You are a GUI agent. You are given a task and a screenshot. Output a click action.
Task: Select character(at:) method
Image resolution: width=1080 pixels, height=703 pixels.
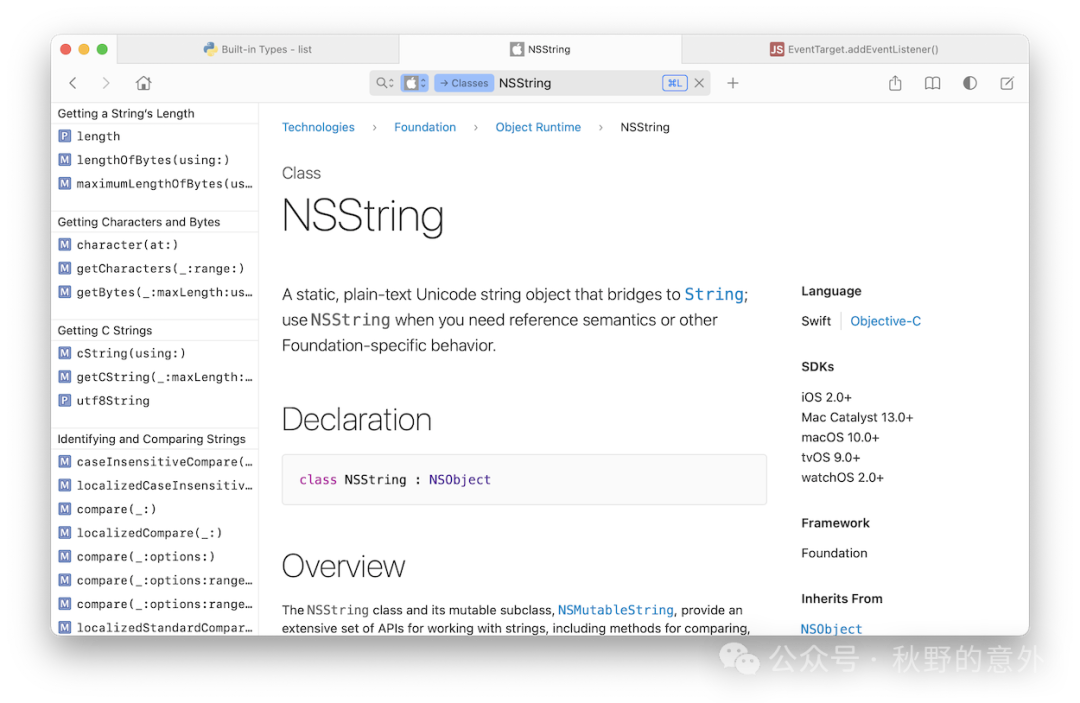155,244
